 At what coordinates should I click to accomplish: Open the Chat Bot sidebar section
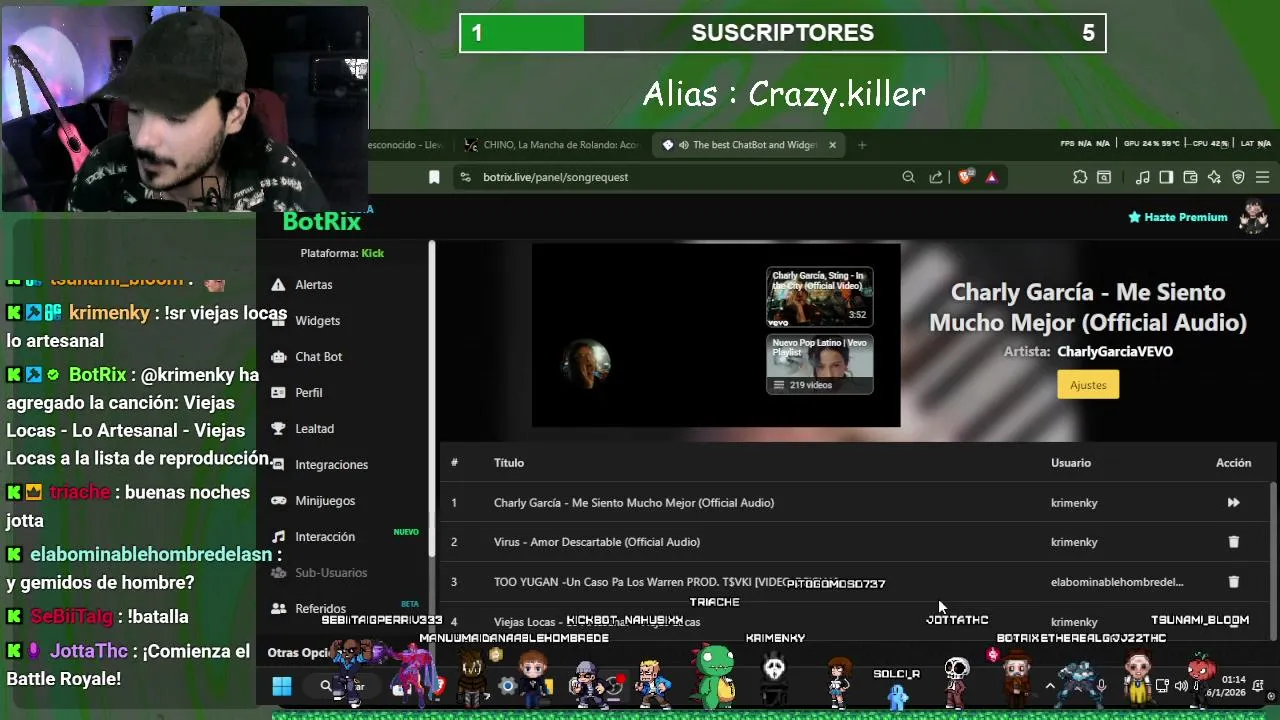click(x=318, y=357)
